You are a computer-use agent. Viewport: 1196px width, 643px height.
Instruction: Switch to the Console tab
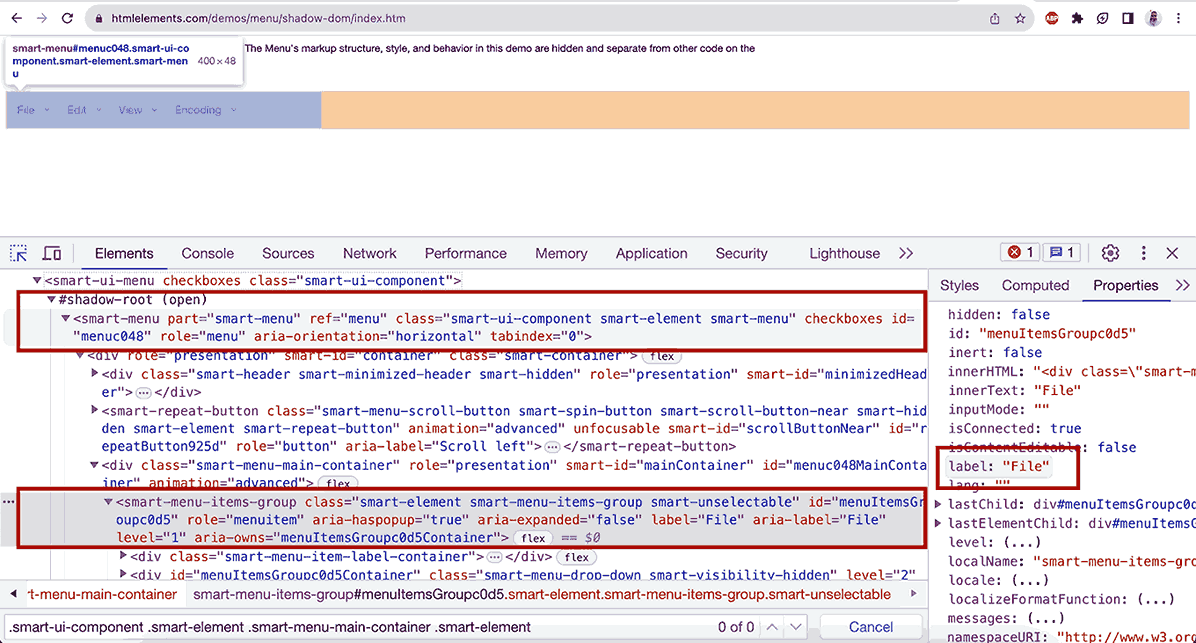coord(207,253)
